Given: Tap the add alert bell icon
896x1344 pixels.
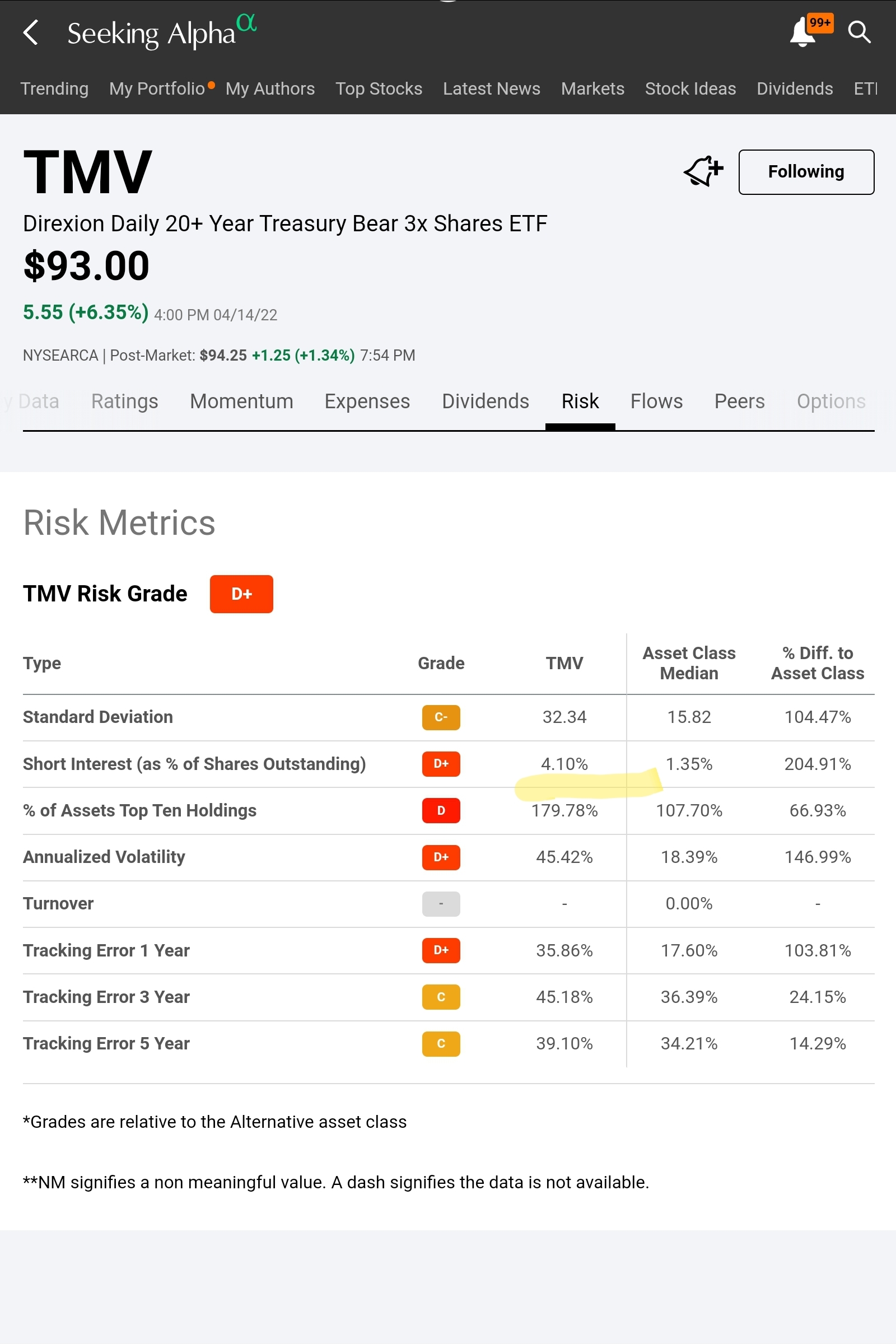Looking at the screenshot, I should click(703, 171).
